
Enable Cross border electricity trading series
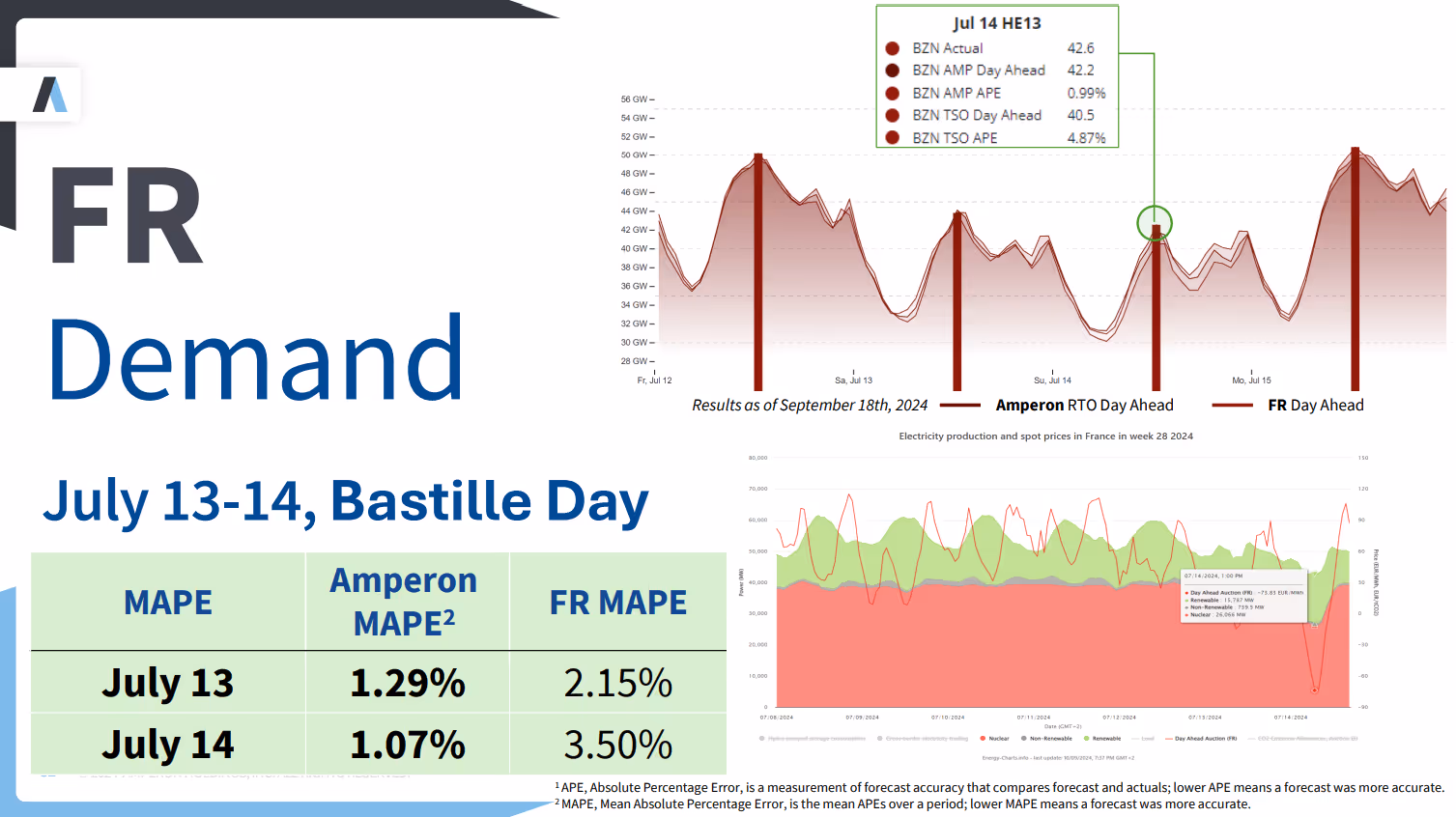pyautogui.click(x=923, y=739)
